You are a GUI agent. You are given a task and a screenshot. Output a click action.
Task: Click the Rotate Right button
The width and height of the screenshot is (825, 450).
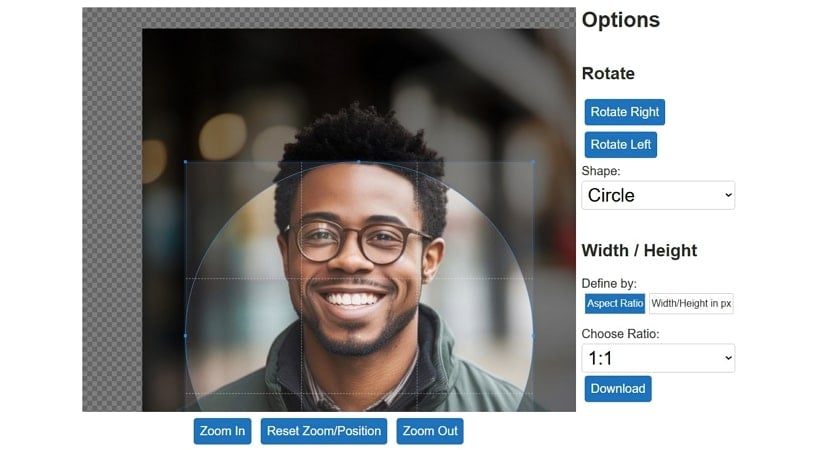pos(625,112)
